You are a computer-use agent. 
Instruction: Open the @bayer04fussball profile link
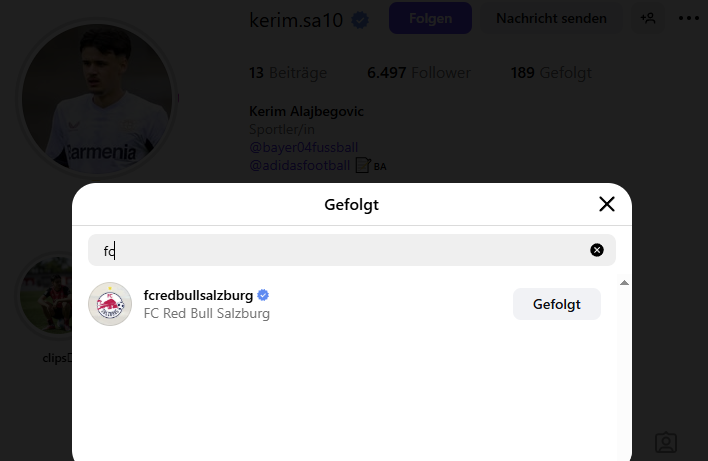click(303, 147)
